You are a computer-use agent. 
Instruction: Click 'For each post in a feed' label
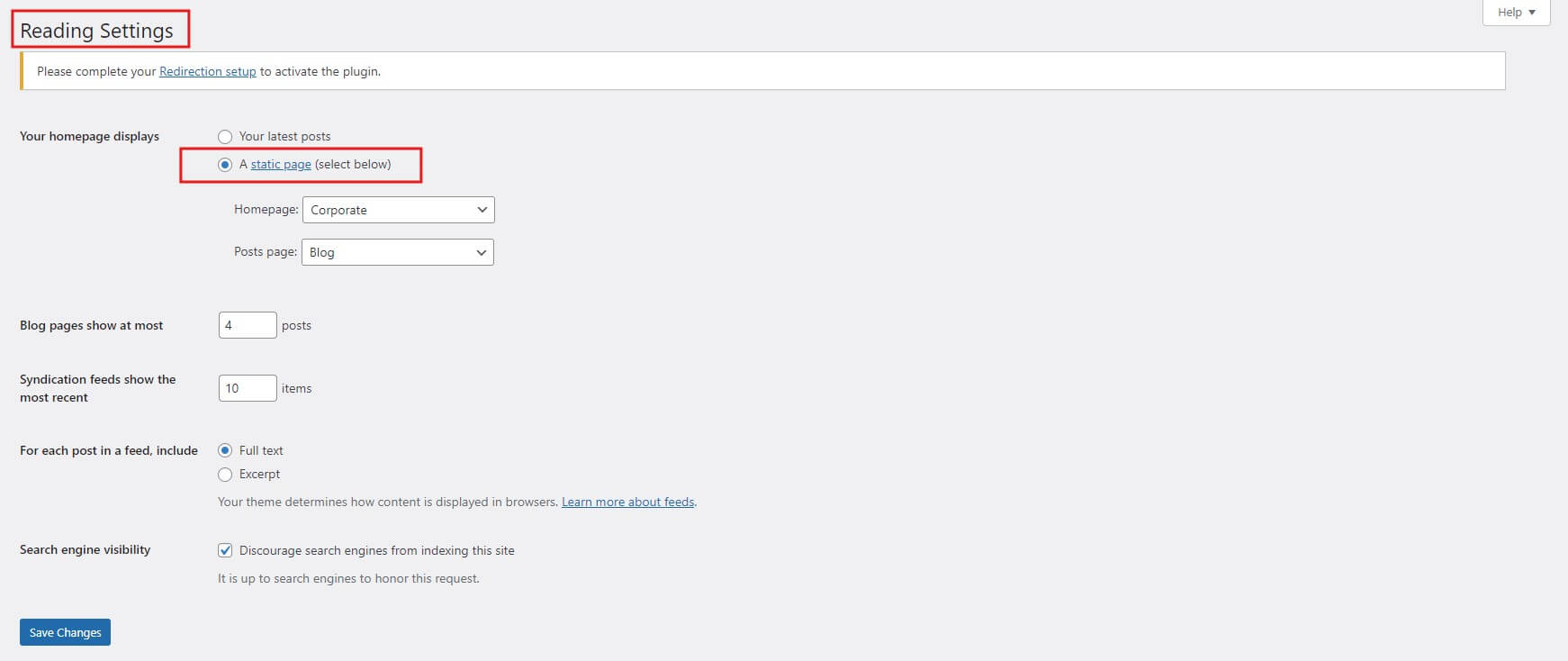(x=108, y=451)
